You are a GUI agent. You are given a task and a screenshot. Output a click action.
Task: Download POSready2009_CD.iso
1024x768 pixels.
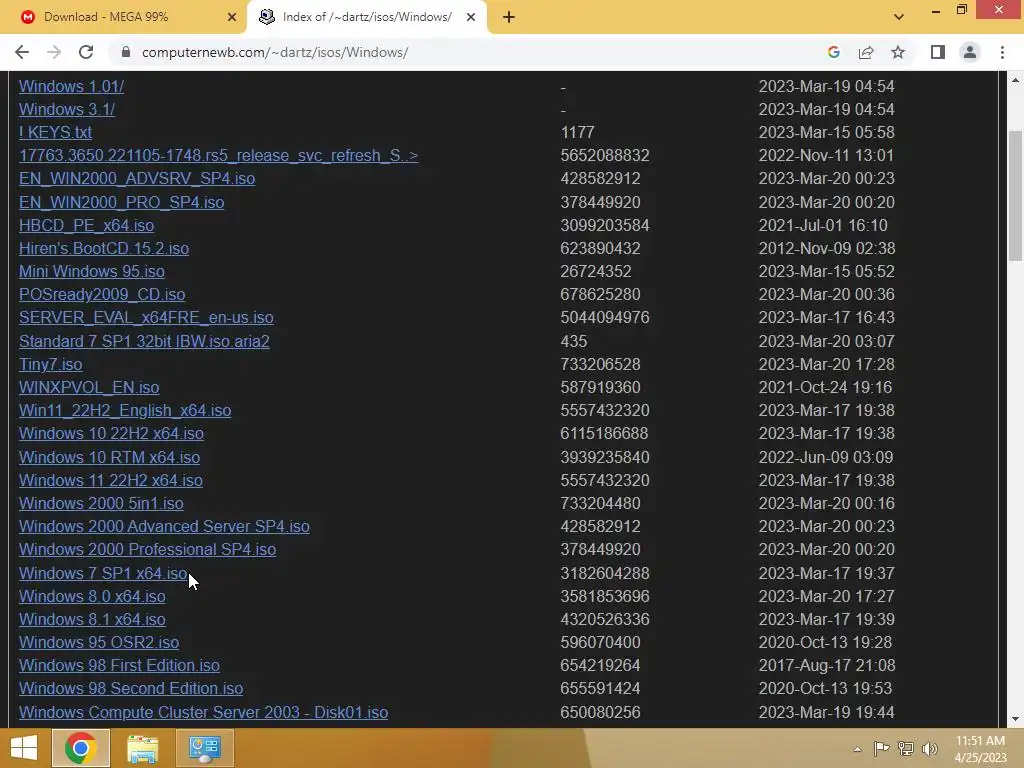click(102, 294)
